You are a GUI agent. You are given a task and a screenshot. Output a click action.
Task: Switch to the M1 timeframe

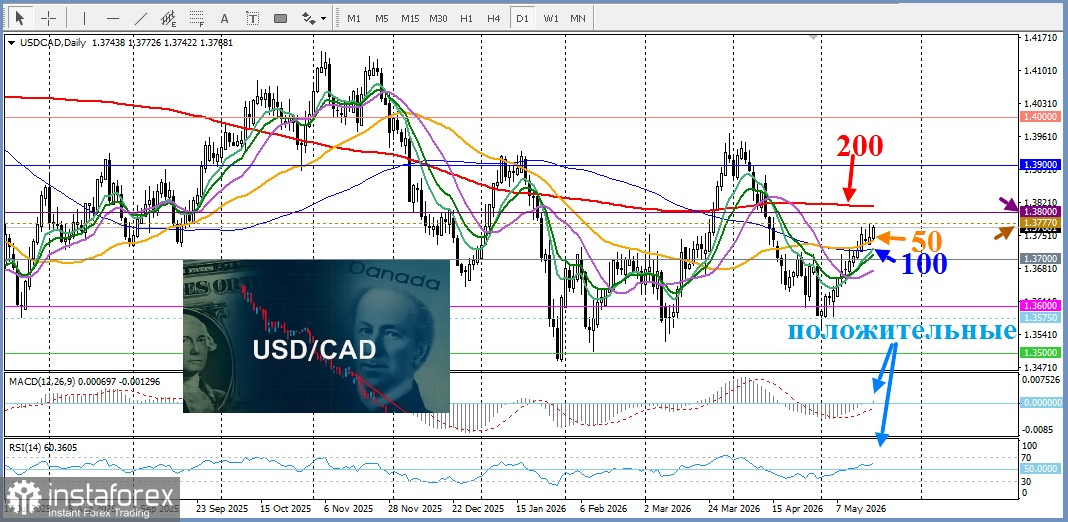[x=354, y=18]
